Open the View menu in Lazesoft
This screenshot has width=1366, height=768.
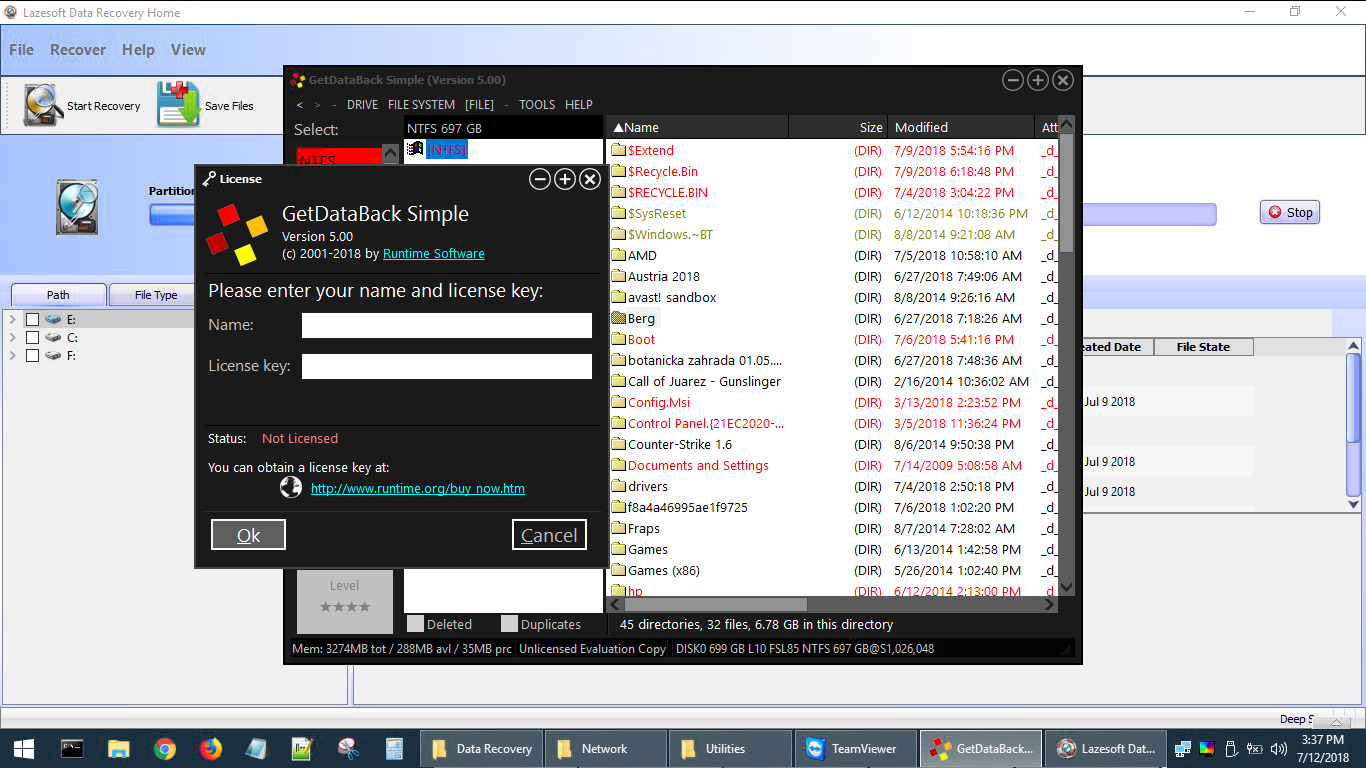[188, 49]
